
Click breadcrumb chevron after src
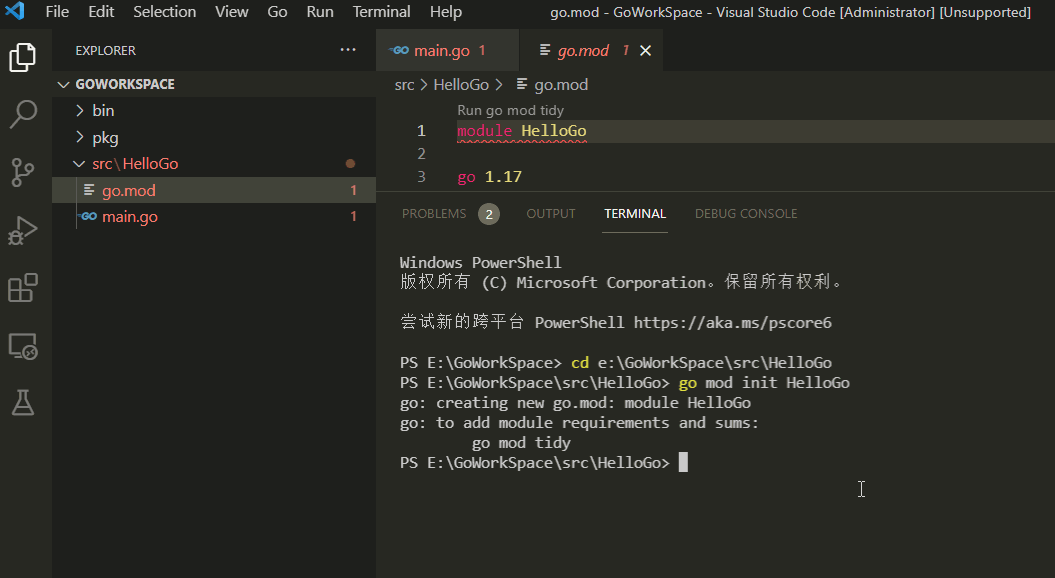pyautogui.click(x=424, y=84)
